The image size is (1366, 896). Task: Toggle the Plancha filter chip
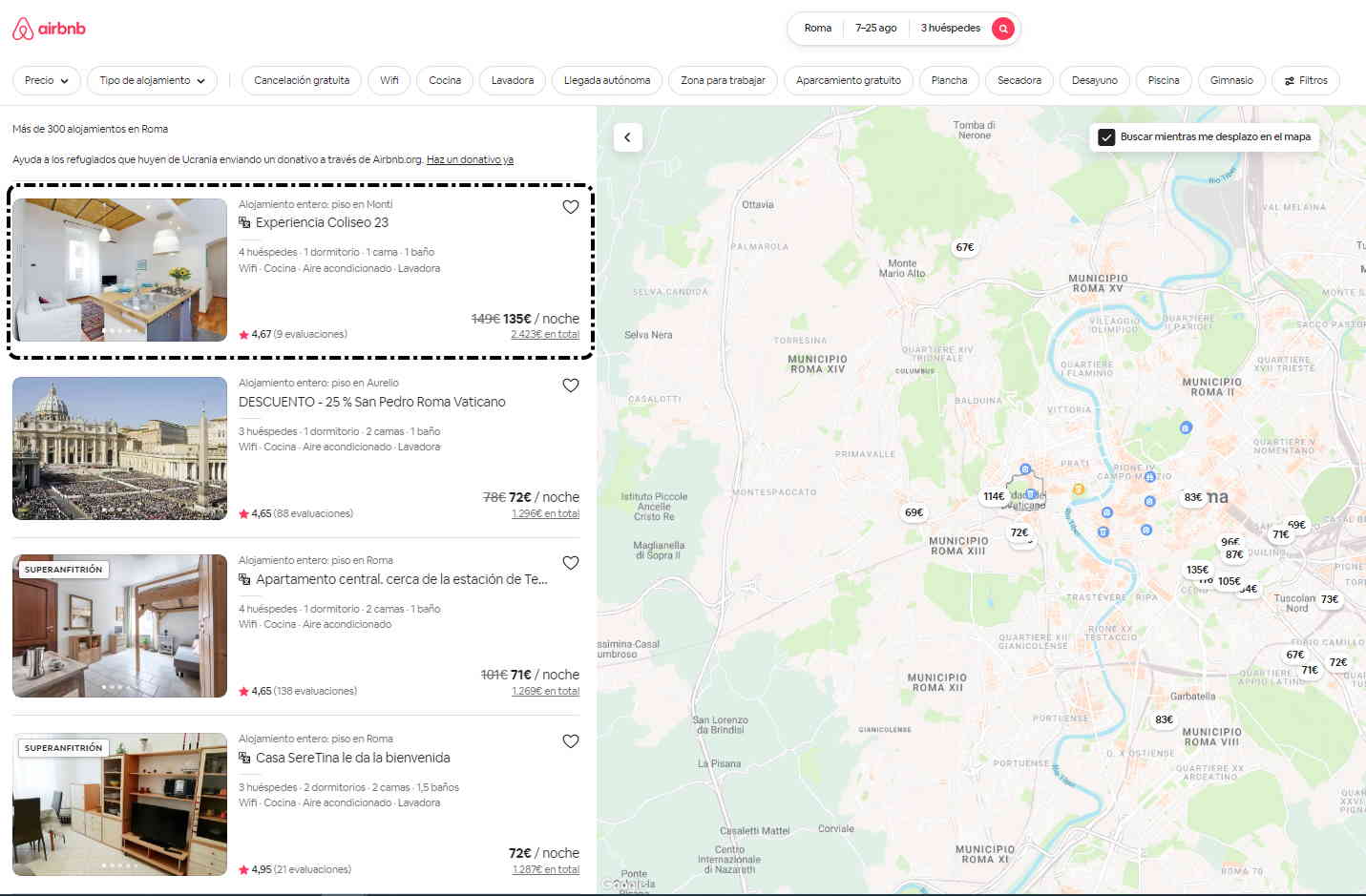click(x=949, y=80)
